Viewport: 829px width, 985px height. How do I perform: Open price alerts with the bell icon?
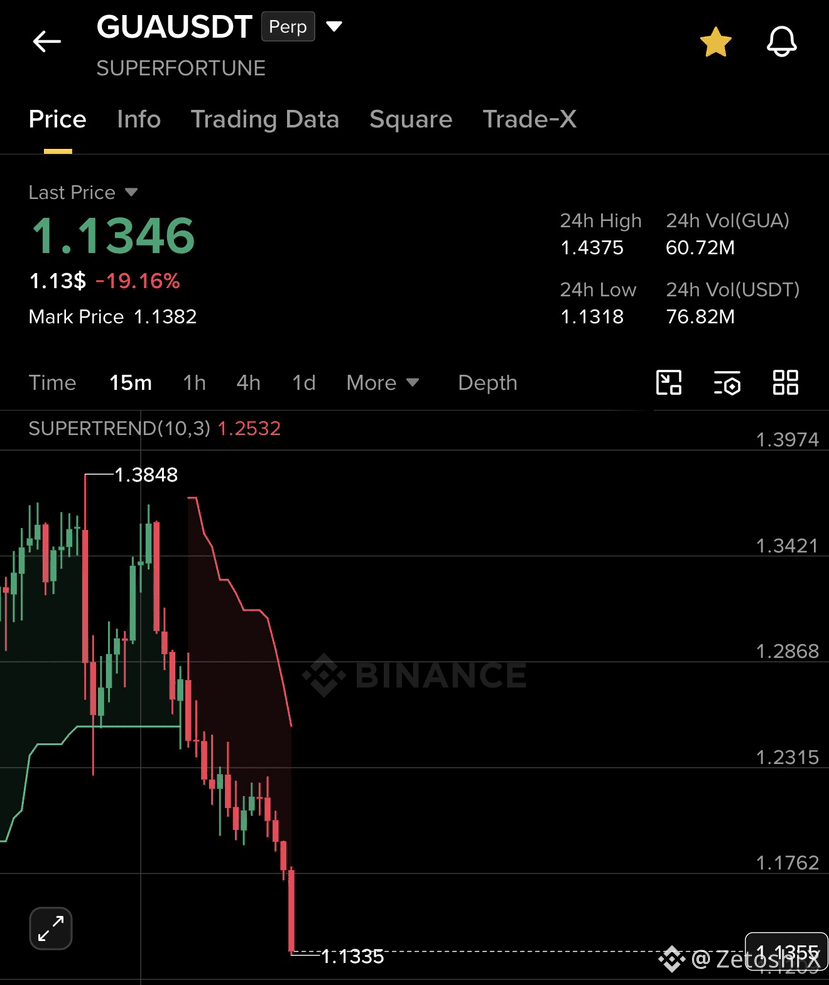coord(781,42)
